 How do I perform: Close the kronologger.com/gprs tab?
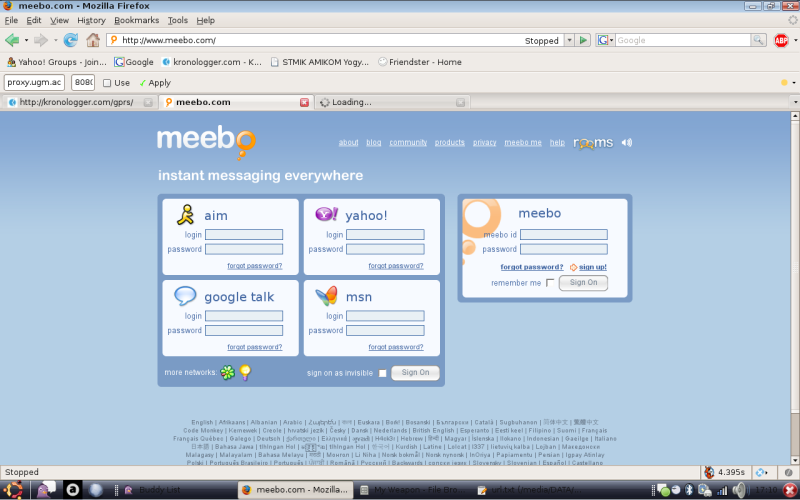148,102
